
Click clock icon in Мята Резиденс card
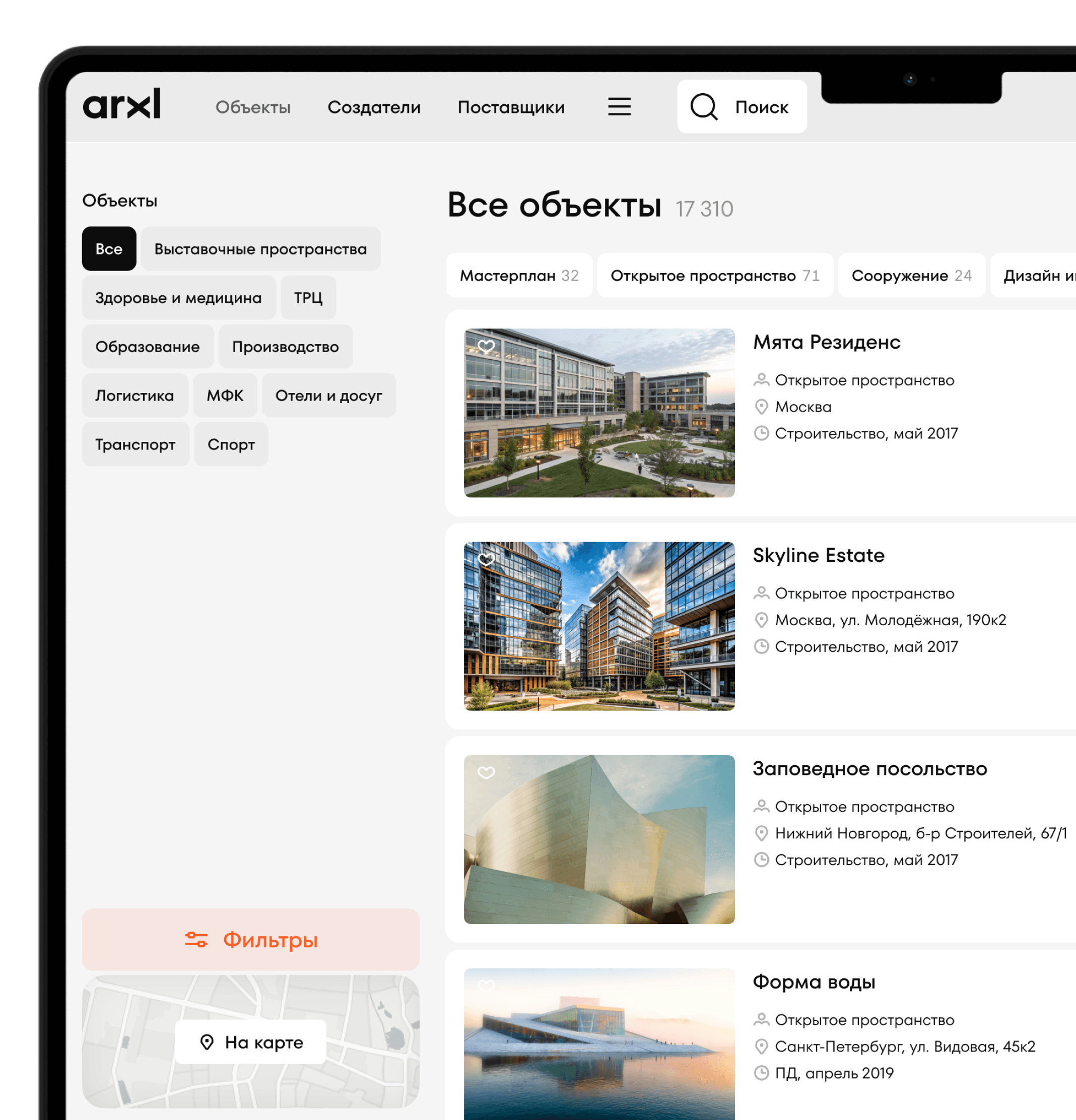click(761, 433)
